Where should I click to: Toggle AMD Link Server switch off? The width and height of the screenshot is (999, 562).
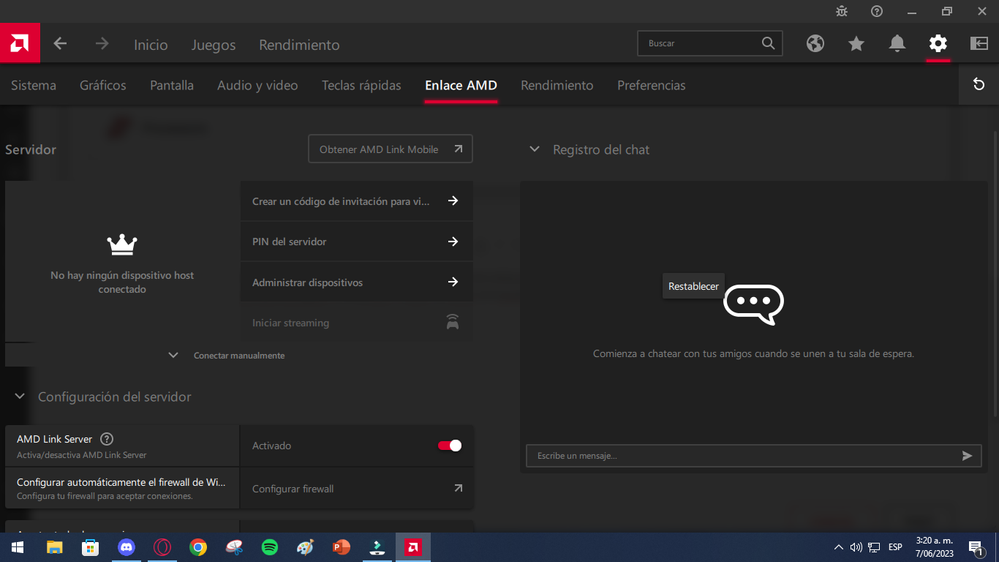click(x=449, y=445)
